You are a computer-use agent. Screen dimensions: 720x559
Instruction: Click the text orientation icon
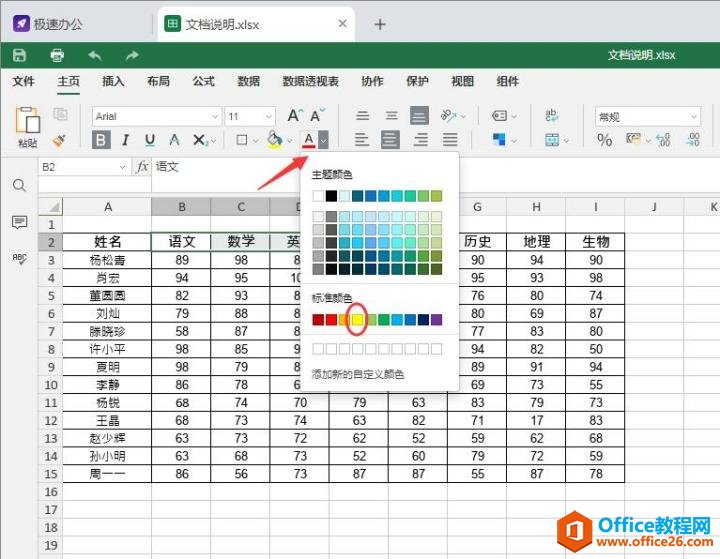(448, 115)
